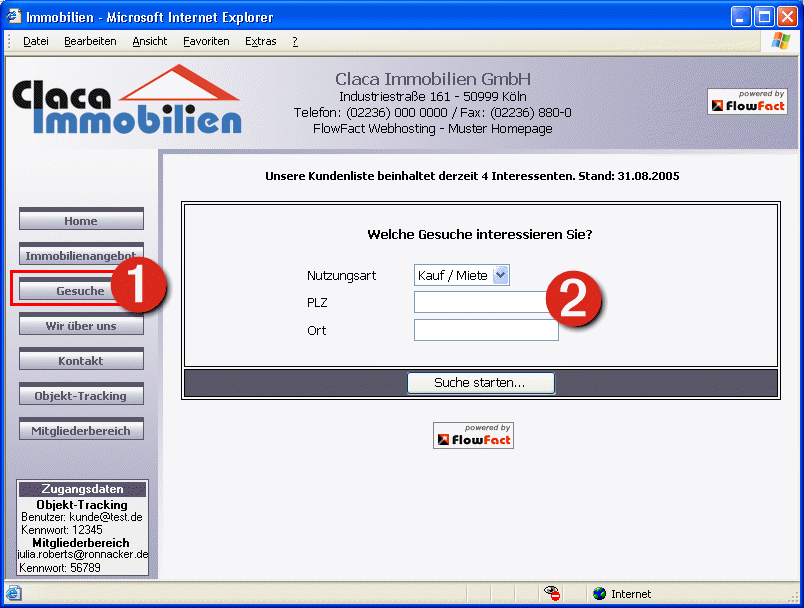
Task: Open Wir über uns page
Action: 81,325
